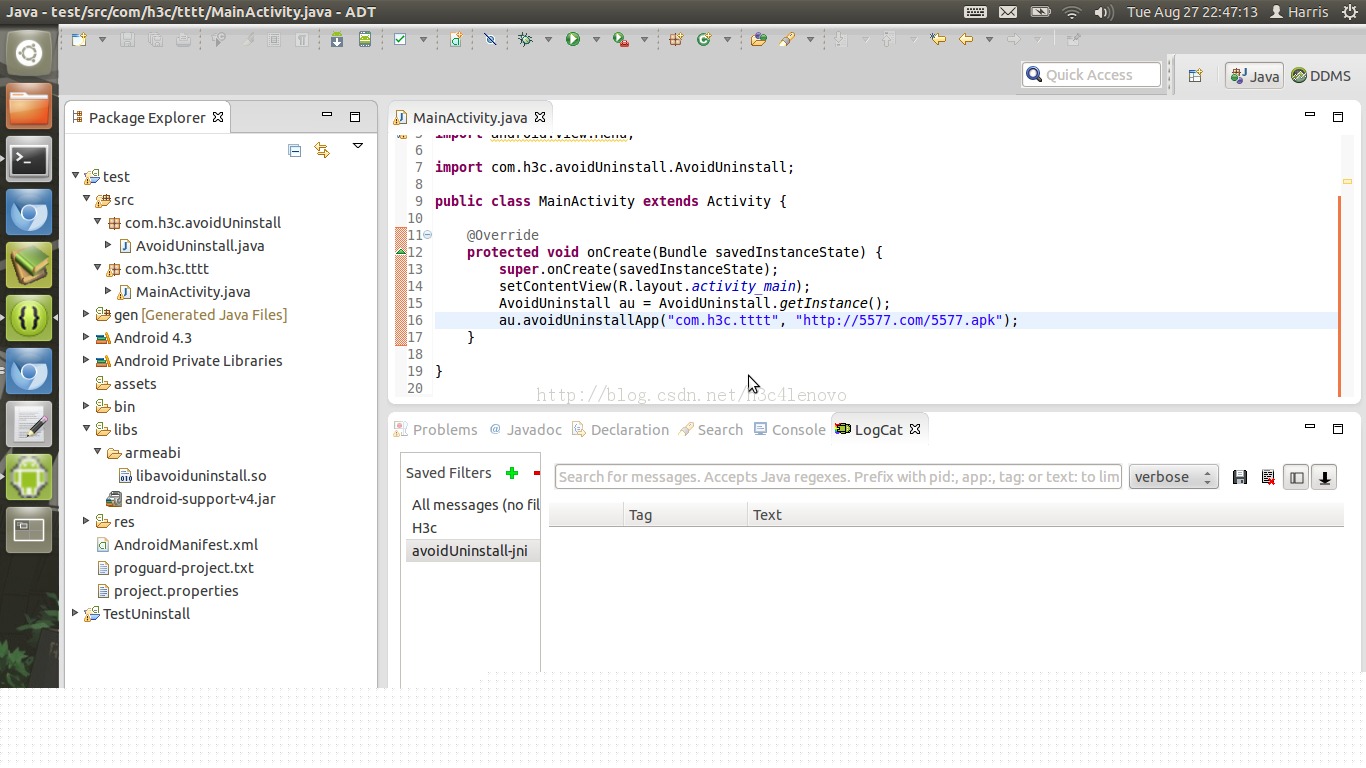Collapse the test project node
Viewport: 1366px width, 768px height.
coord(75,176)
